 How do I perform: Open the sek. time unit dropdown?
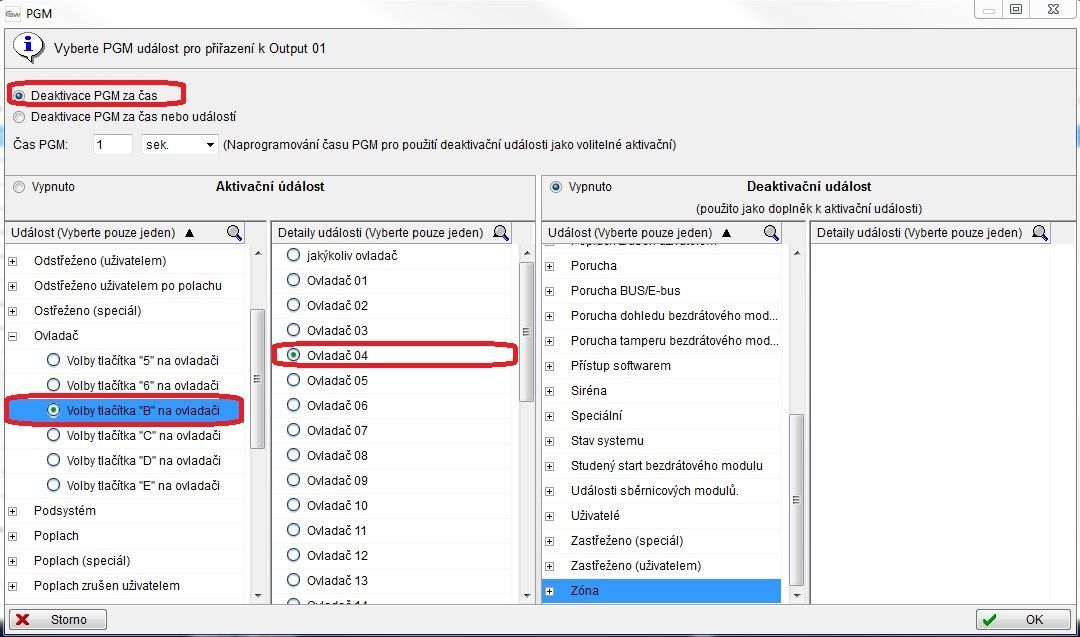point(209,145)
